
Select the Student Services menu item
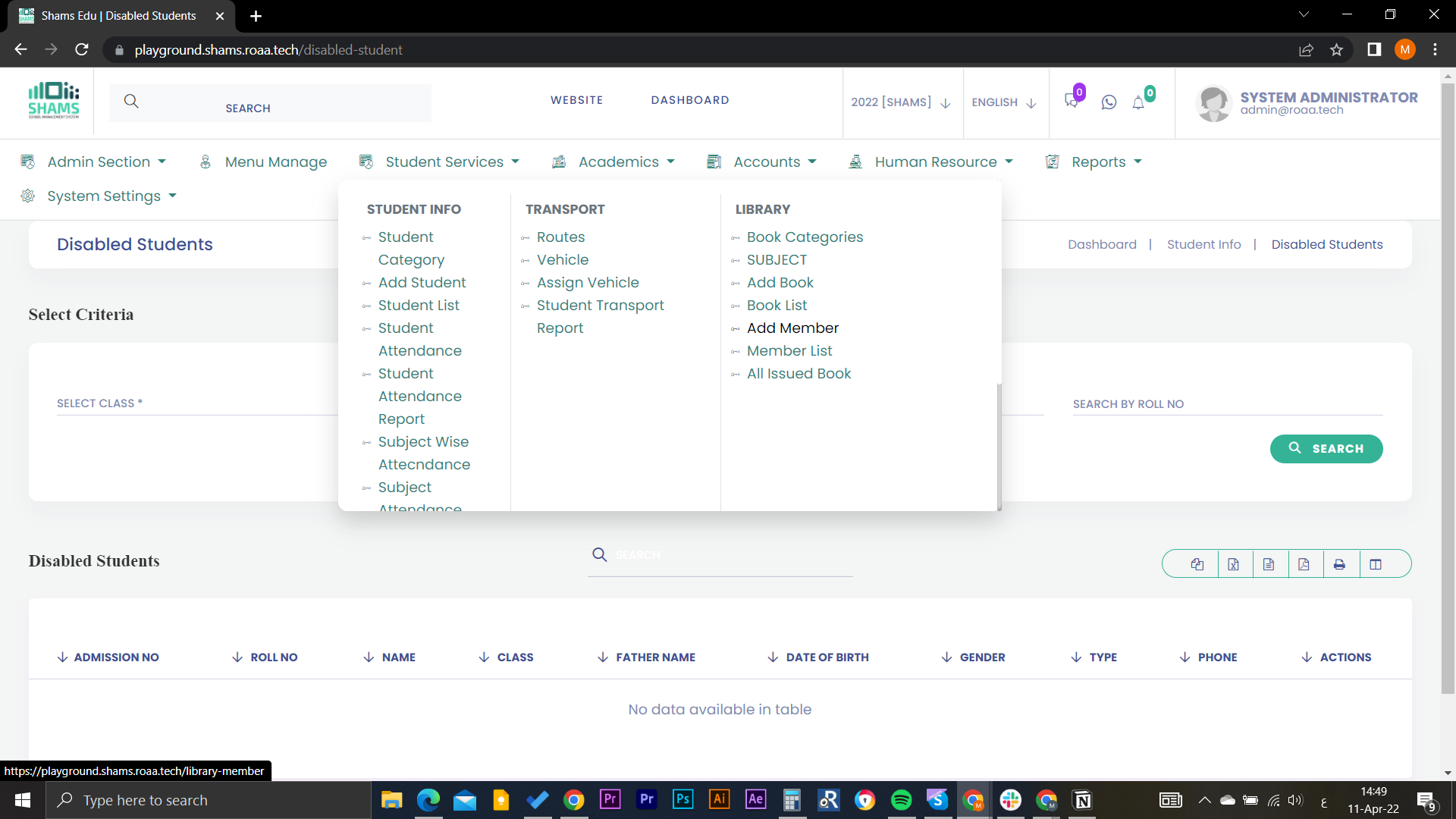coord(444,161)
